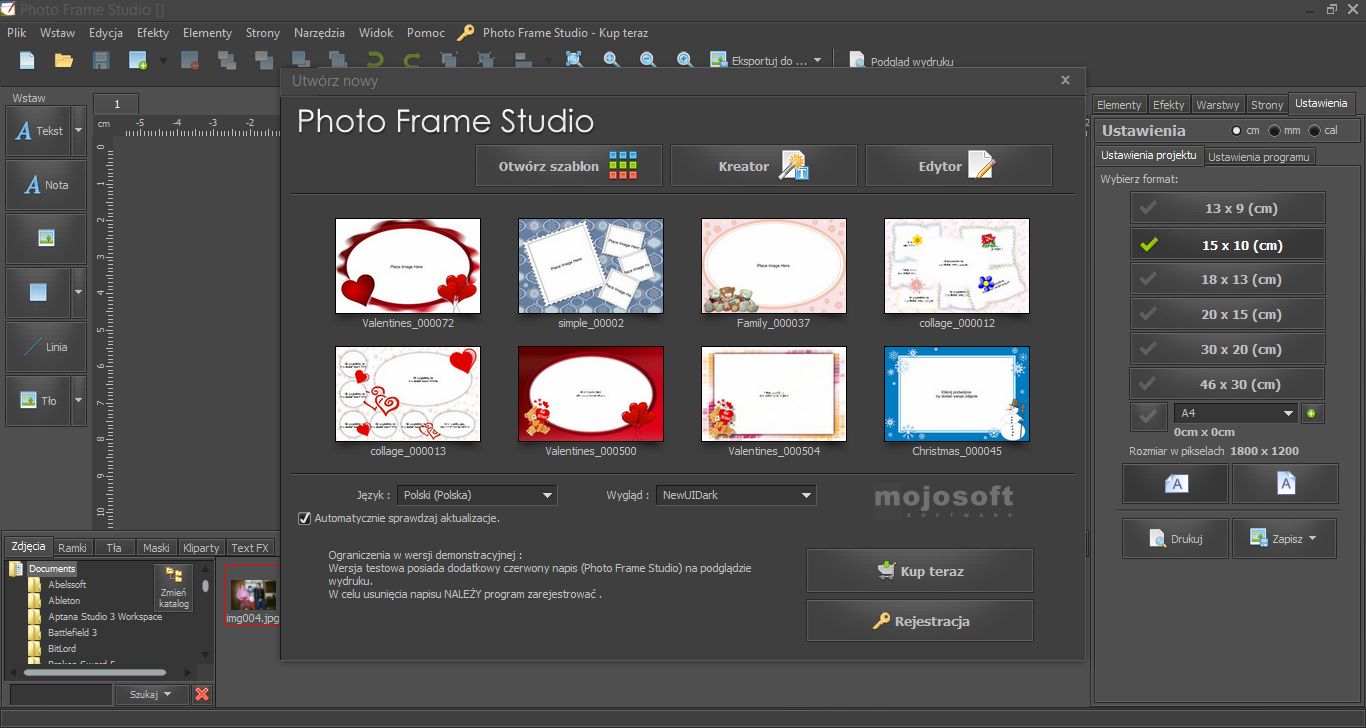This screenshot has height=728, width=1366.
Task: Open the Język dropdown
Action: coord(476,494)
